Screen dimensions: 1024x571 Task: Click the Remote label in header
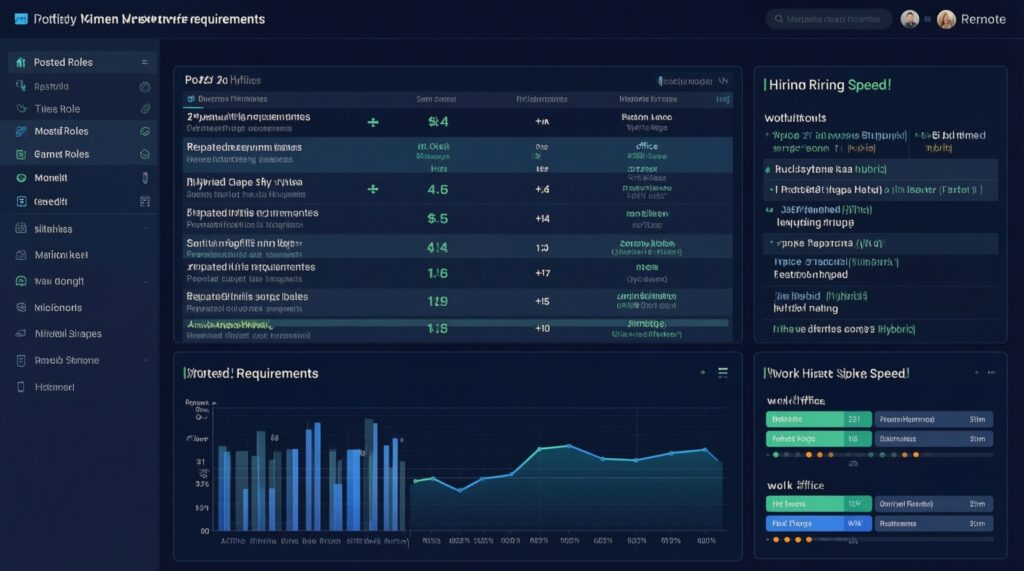pos(982,19)
